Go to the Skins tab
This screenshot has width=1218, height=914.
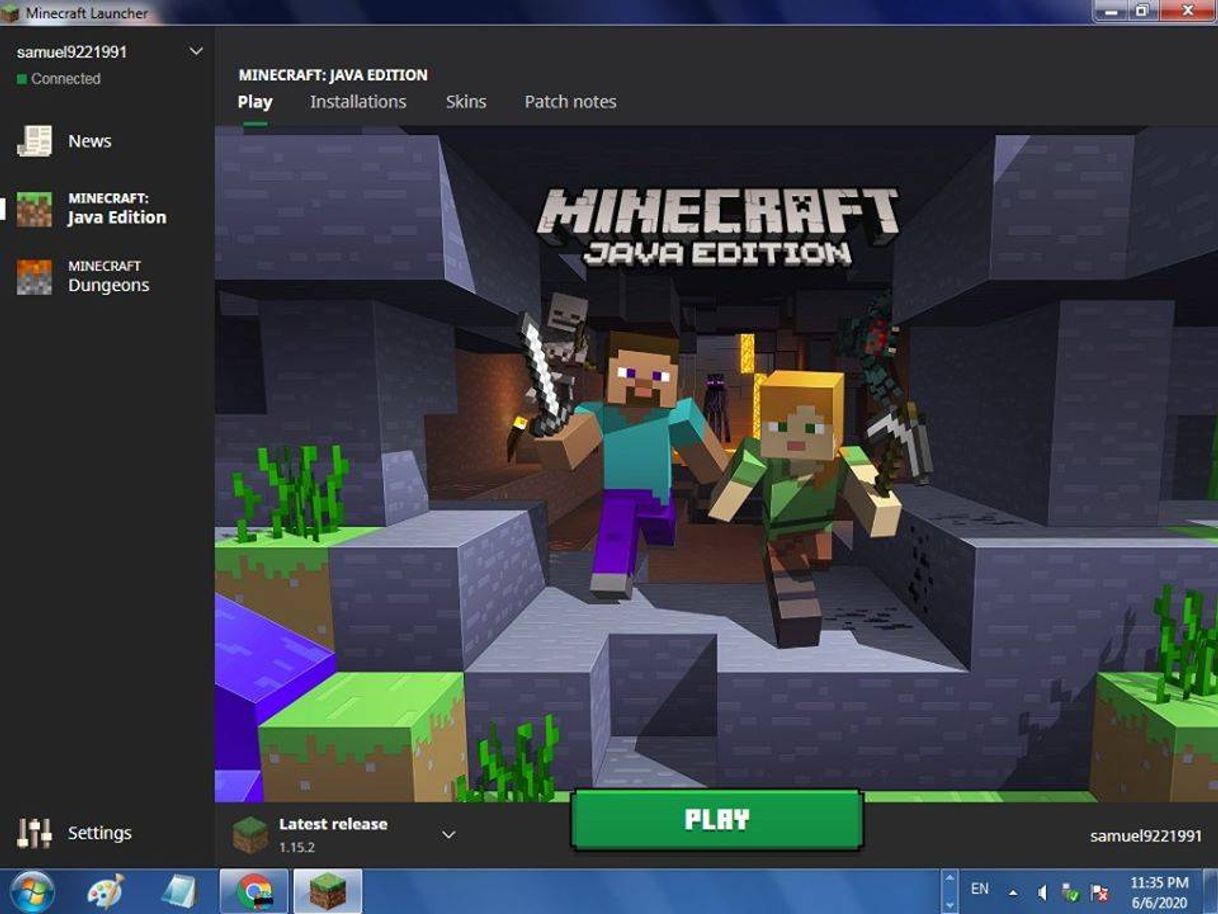point(466,102)
